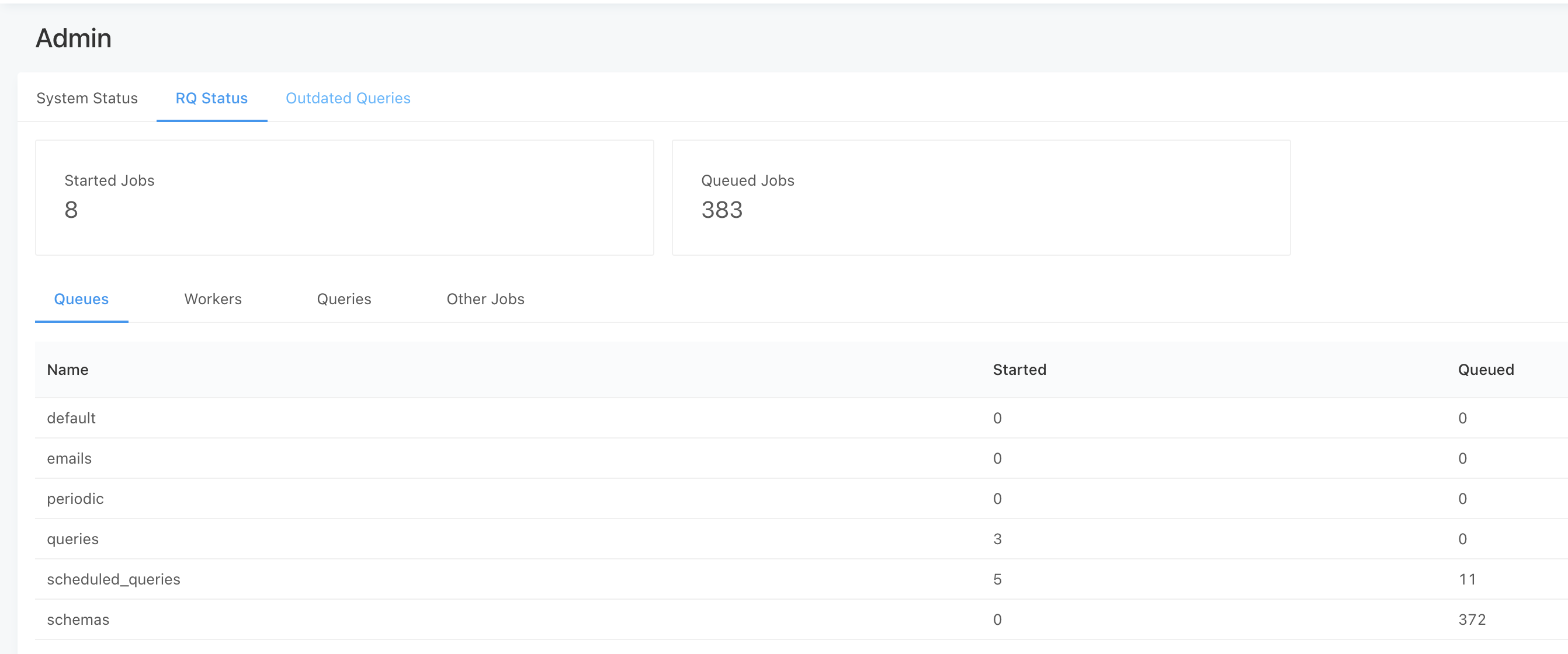The height and width of the screenshot is (654, 1568).
Task: Select the scheduled_queries queue name
Action: 114,579
